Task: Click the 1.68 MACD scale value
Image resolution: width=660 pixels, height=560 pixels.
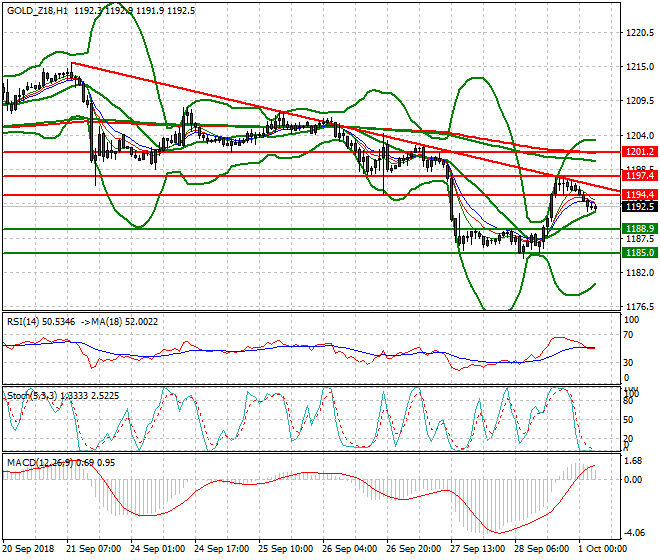Action: pos(634,462)
